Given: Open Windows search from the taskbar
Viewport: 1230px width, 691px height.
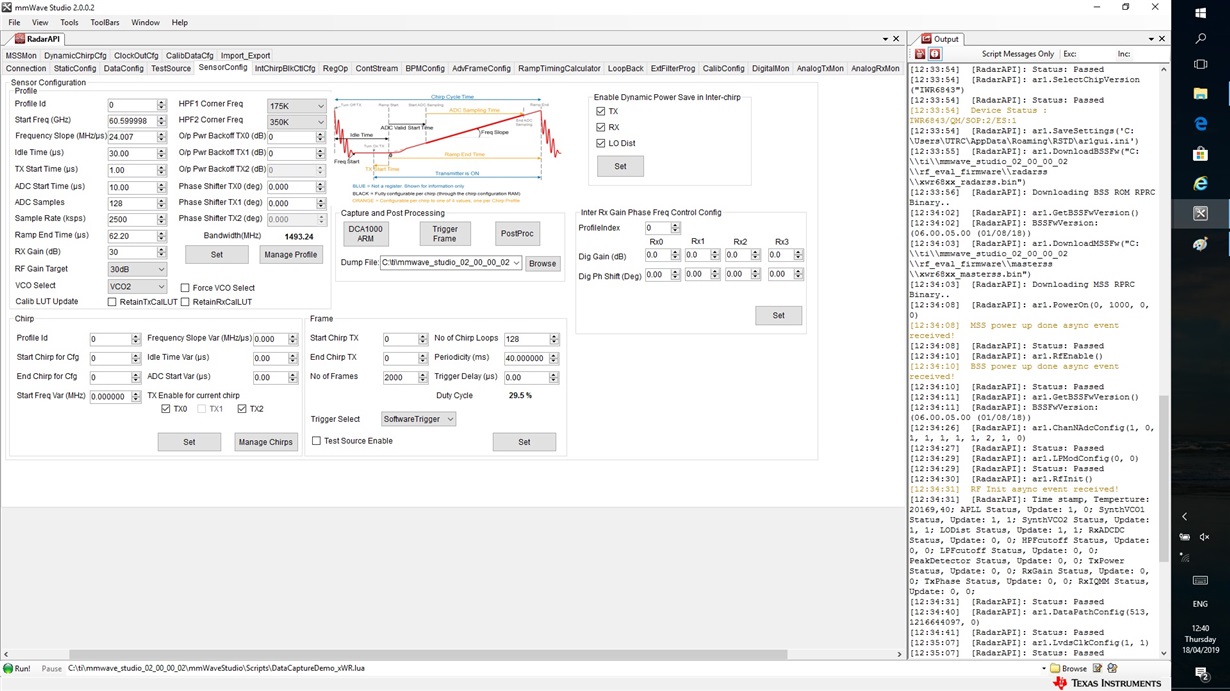Looking at the screenshot, I should pyautogui.click(x=1201, y=38).
